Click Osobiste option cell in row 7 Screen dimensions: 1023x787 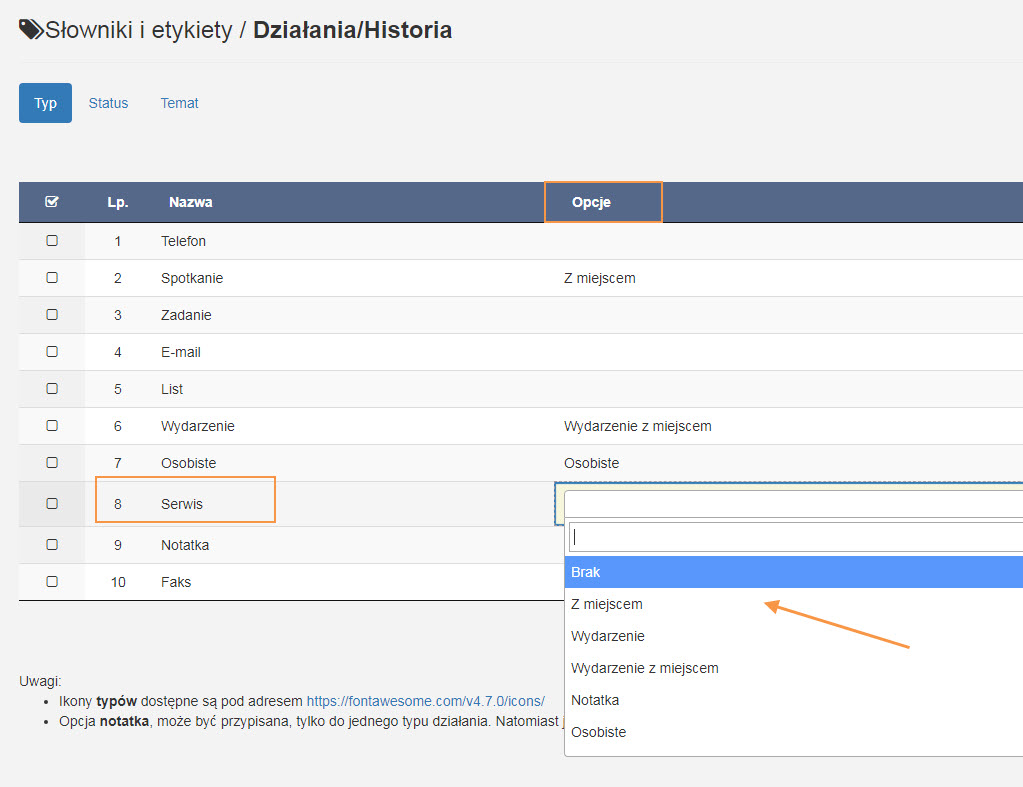pyautogui.click(x=592, y=463)
